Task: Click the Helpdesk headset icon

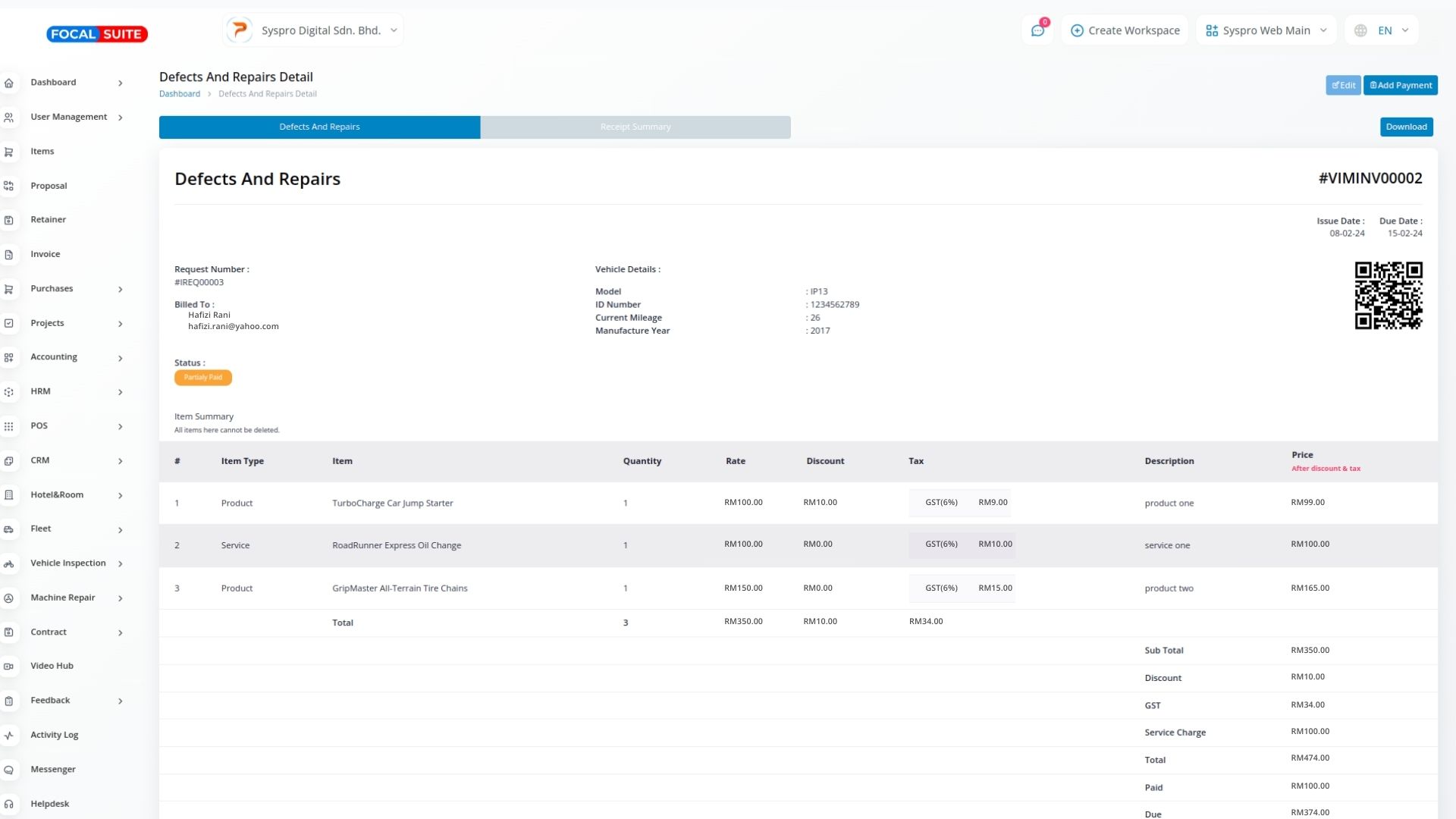Action: point(9,804)
